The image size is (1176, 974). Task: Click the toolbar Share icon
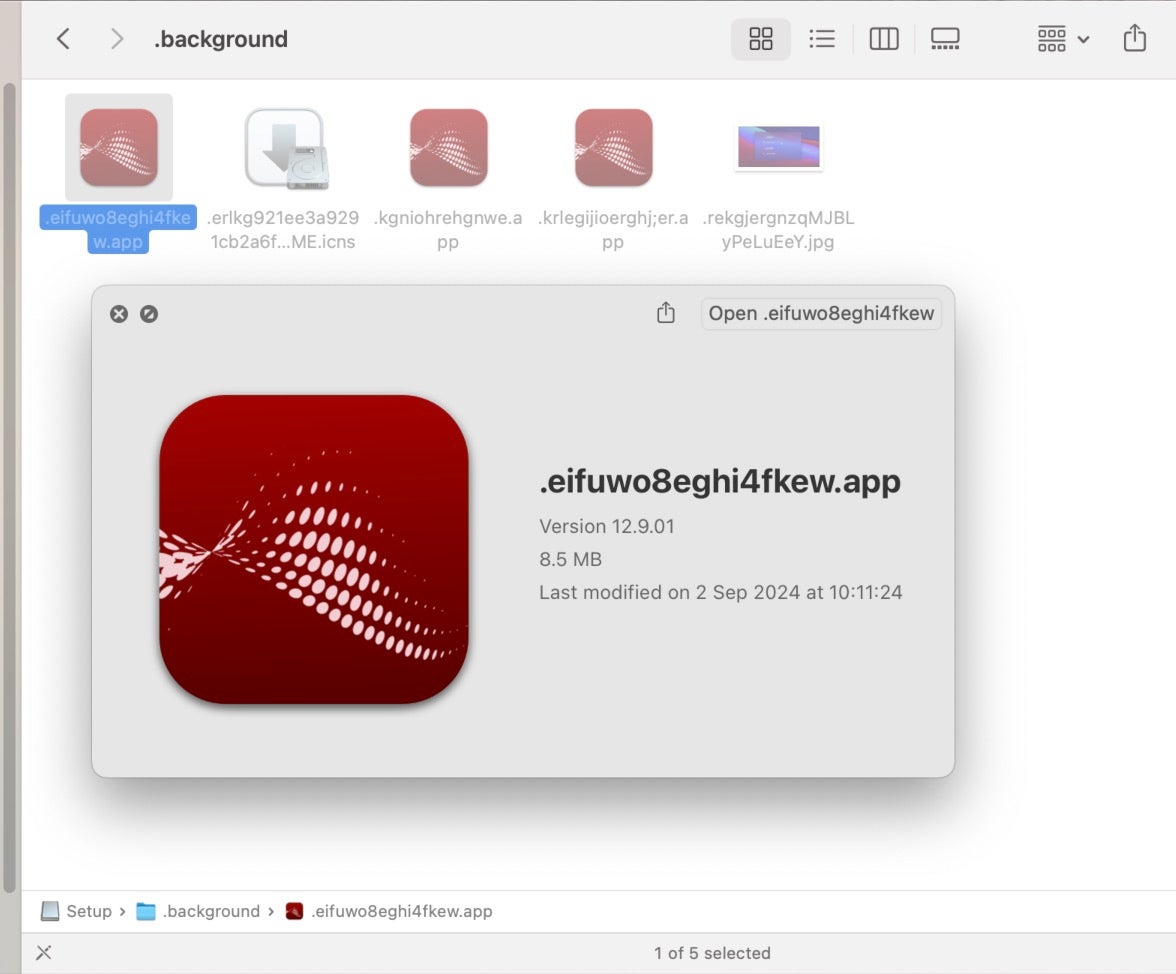point(1134,39)
